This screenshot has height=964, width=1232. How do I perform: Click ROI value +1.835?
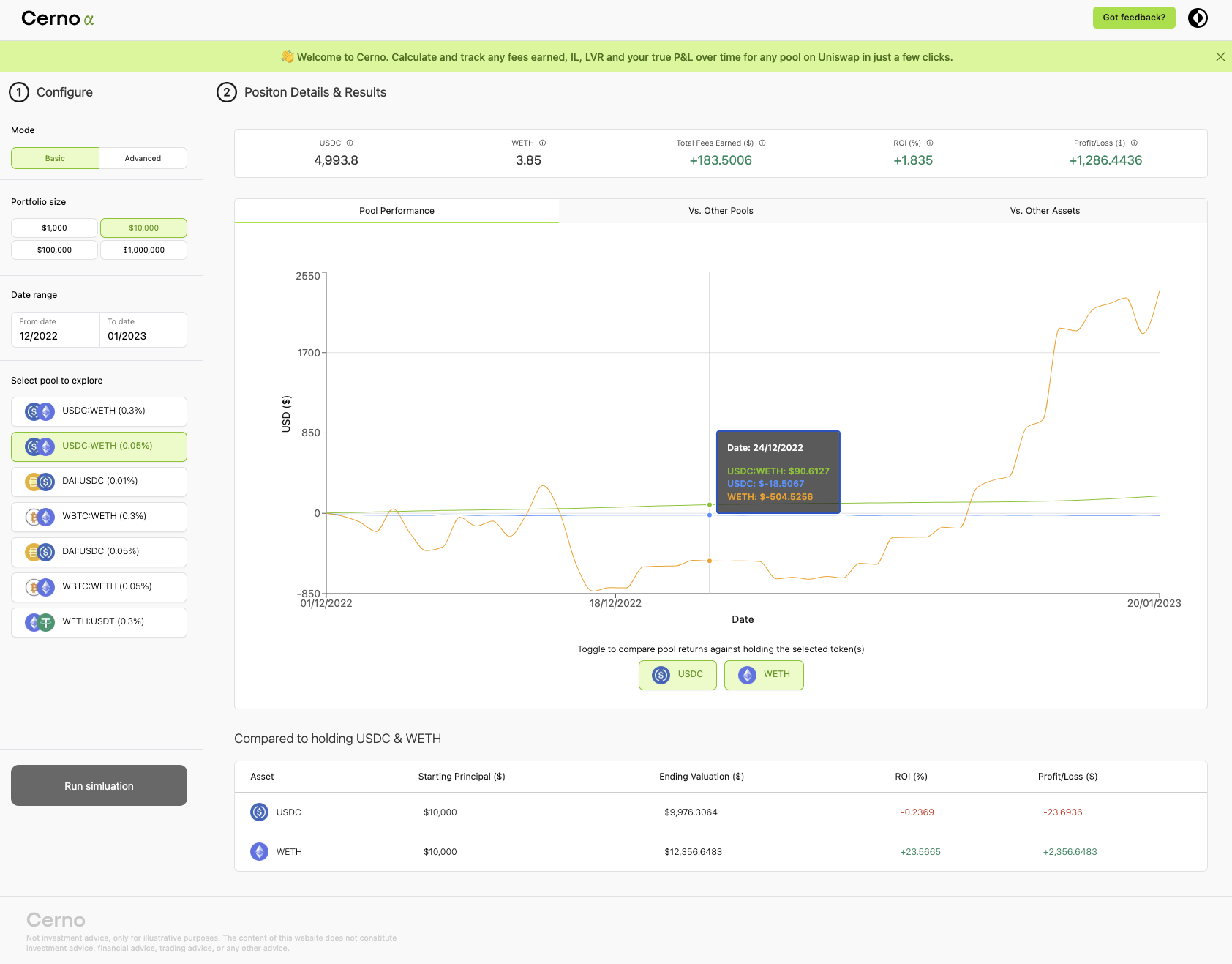click(x=913, y=160)
